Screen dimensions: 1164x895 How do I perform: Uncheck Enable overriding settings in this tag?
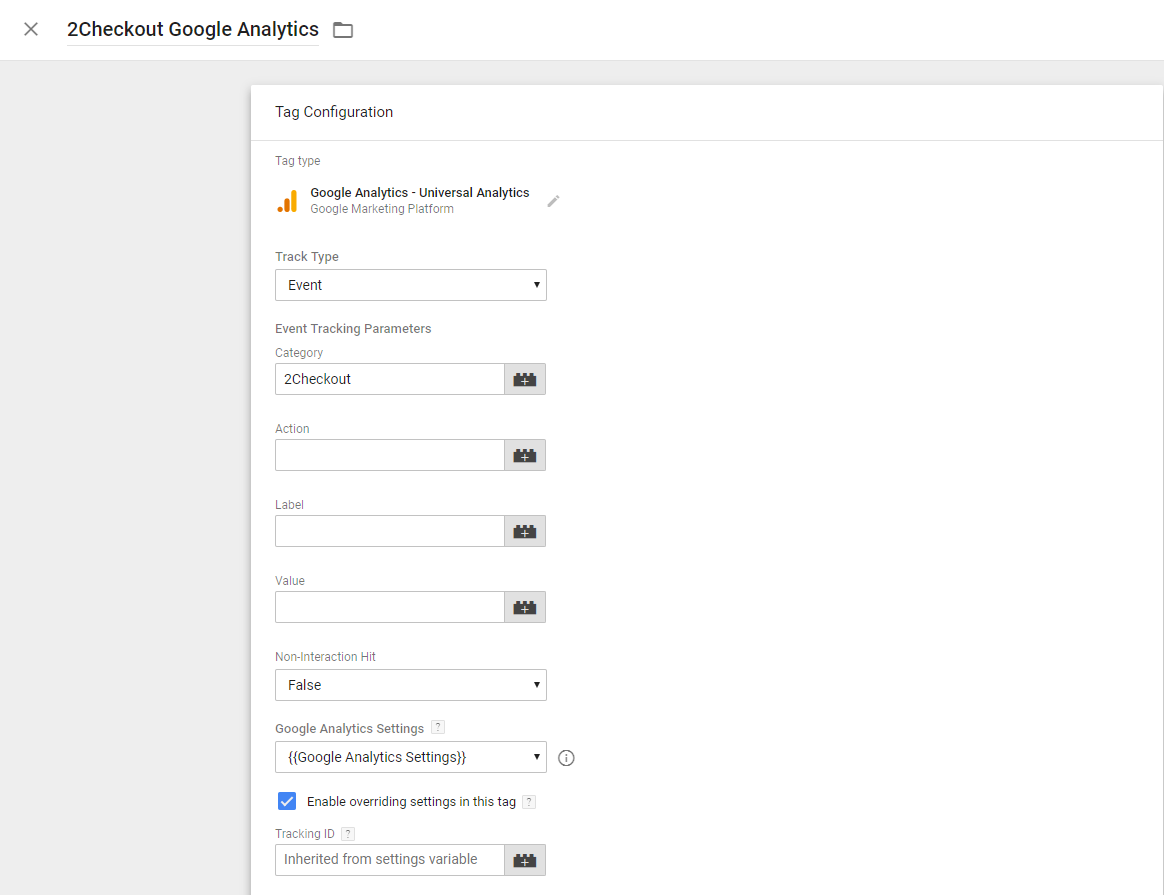(x=287, y=801)
